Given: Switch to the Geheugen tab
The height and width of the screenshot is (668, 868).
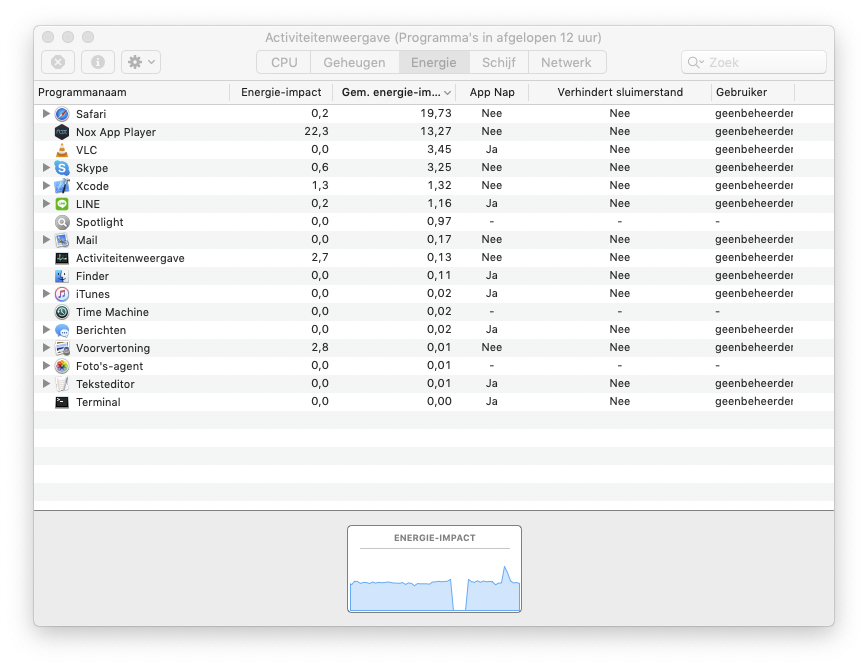Looking at the screenshot, I should [x=354, y=62].
